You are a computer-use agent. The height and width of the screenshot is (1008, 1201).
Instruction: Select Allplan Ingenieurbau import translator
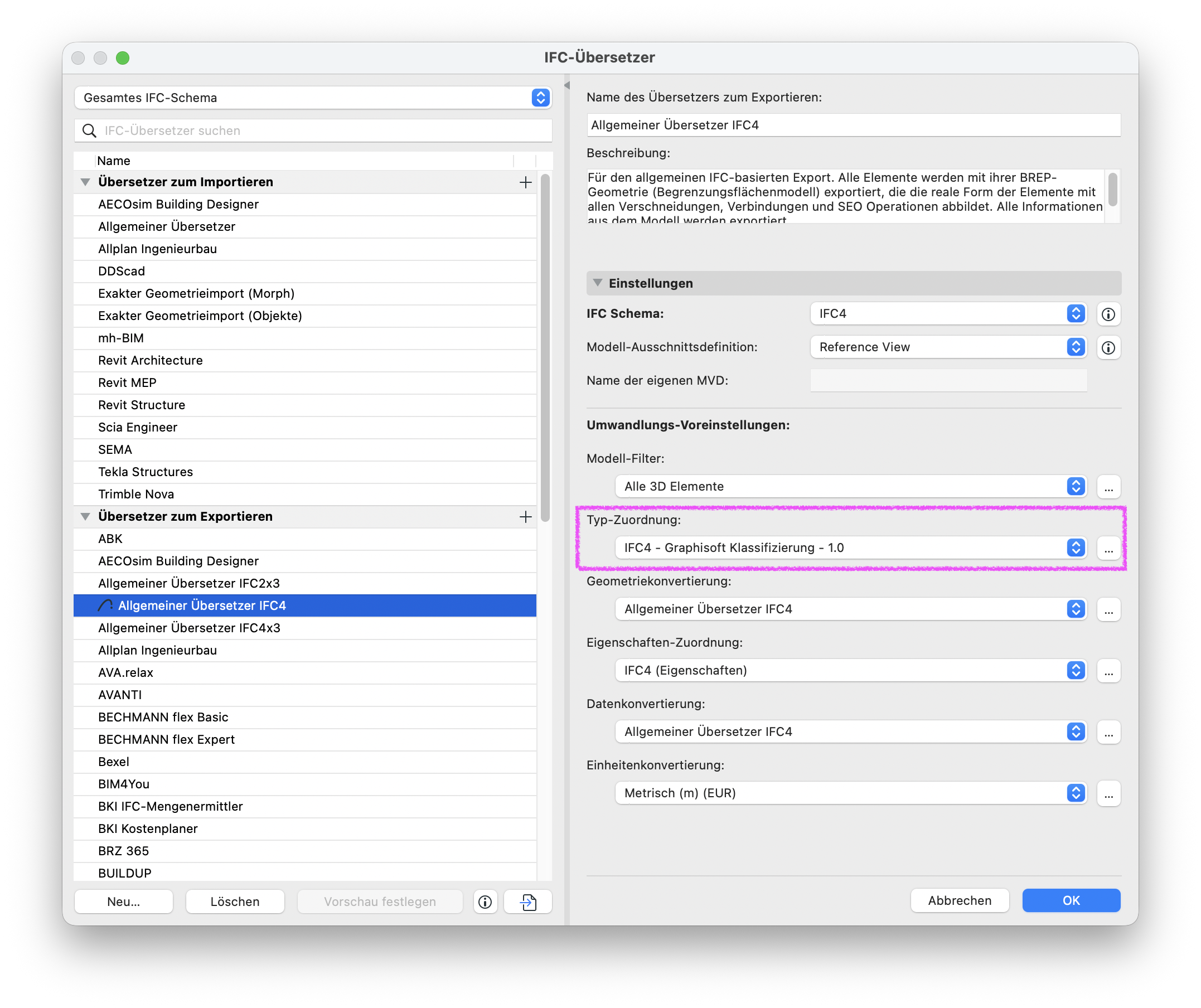coord(305,249)
